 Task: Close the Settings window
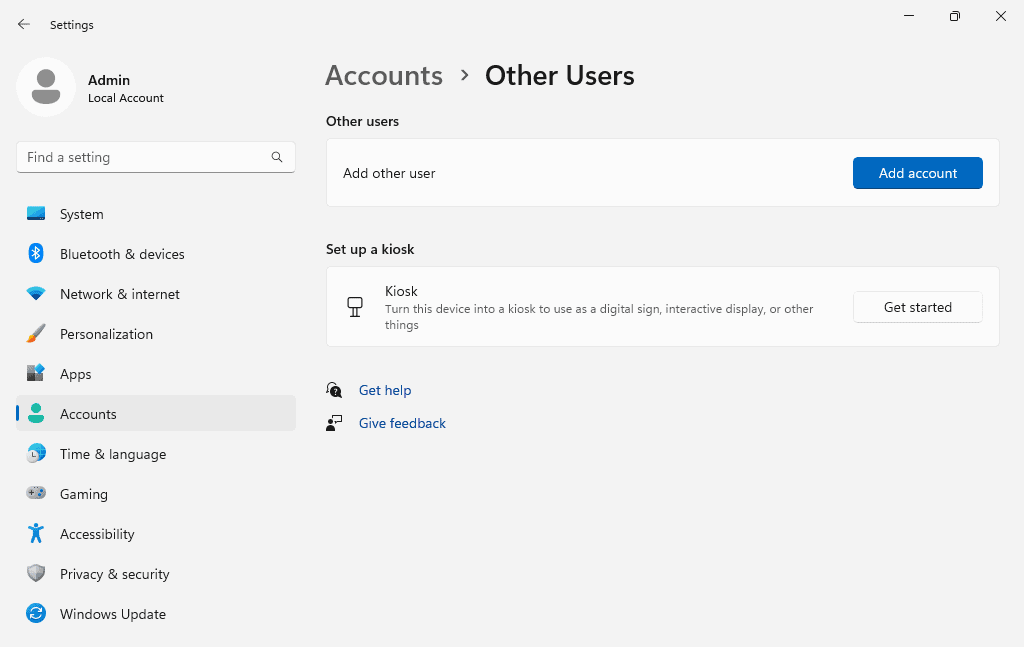[x=1000, y=16]
